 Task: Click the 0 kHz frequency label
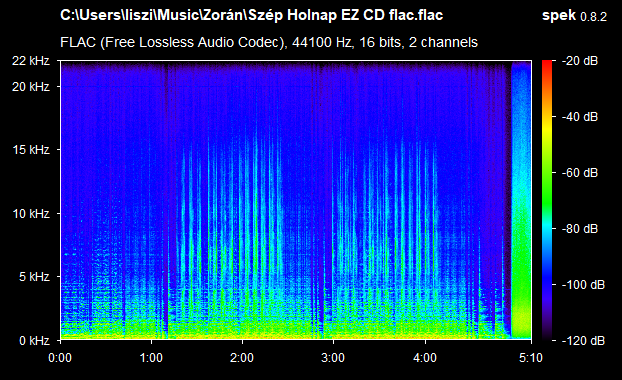[x=34, y=341]
